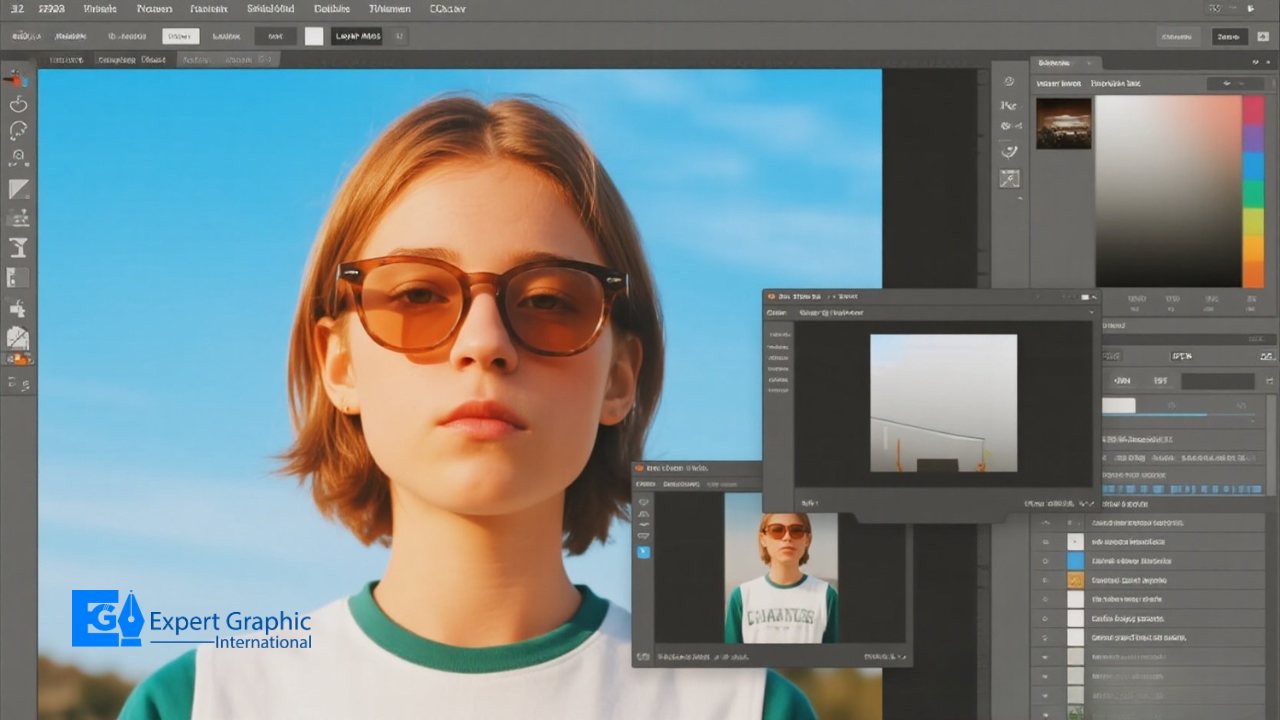Click the circular icon atop the right icon strip
The image size is (1280, 720).
tap(1009, 81)
